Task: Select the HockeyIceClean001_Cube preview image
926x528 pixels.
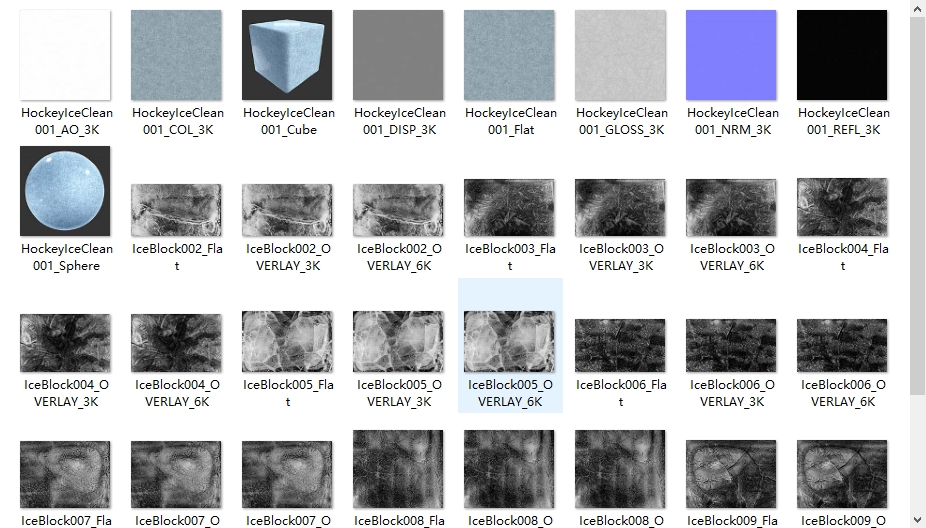Action: point(288,55)
